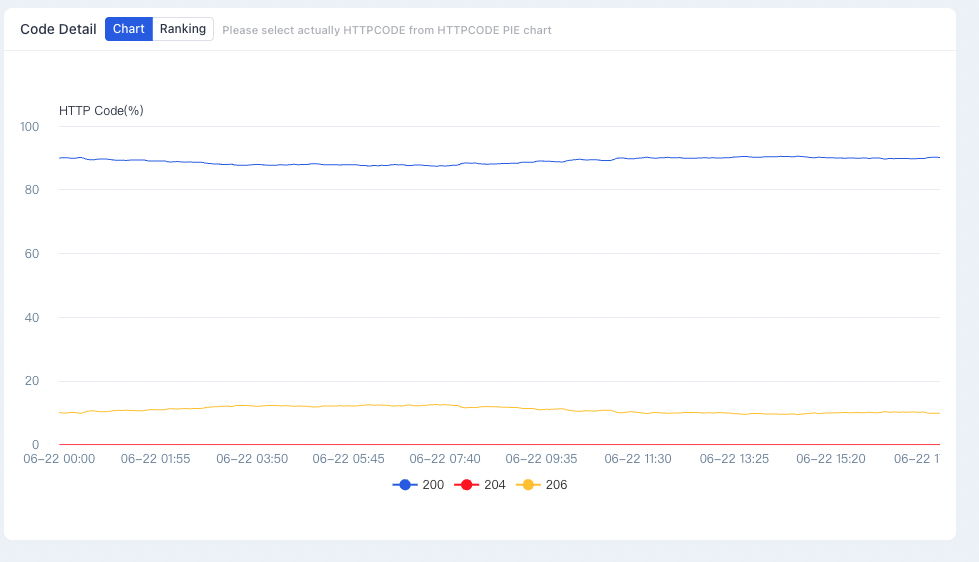
Task: Click the yellow 206 line on chart
Action: click(x=499, y=407)
